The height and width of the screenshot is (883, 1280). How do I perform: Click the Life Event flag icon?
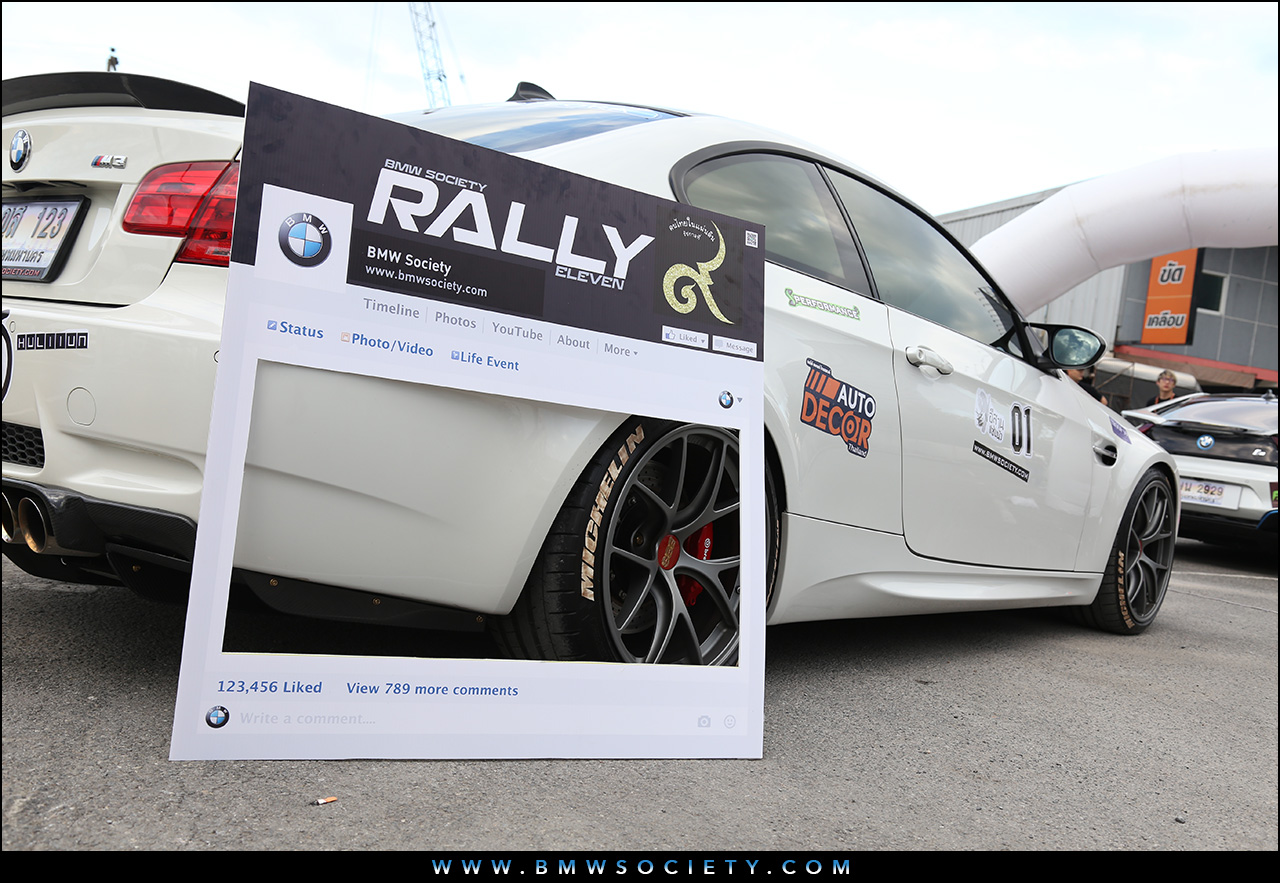(x=455, y=355)
